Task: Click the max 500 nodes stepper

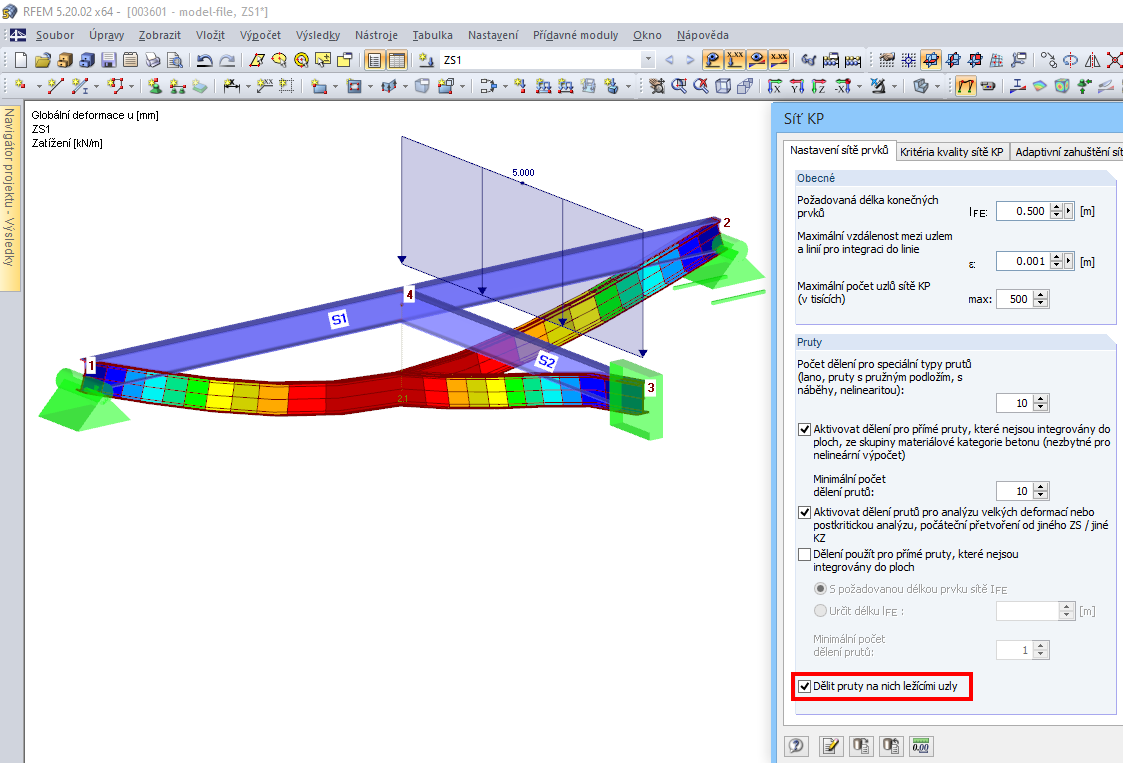Action: pos(1041,299)
